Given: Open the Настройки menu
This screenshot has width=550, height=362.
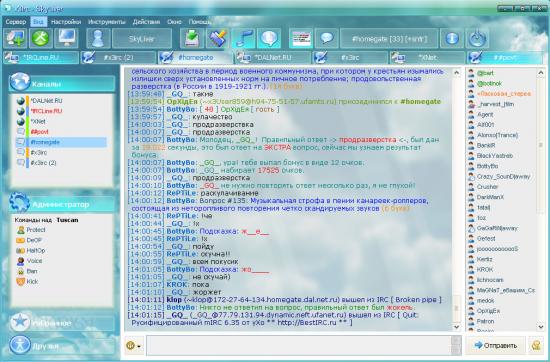Looking at the screenshot, I should tap(66, 22).
